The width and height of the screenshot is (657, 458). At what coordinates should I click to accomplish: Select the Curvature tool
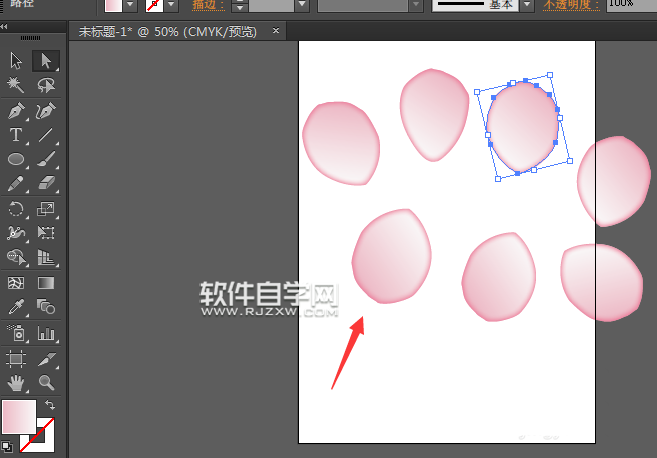point(46,111)
